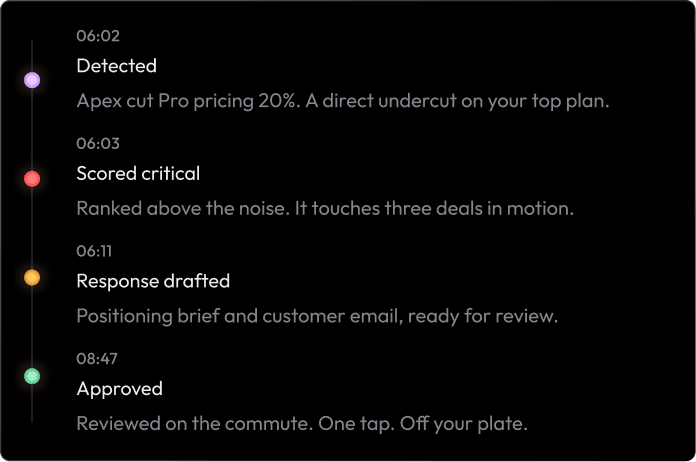Click the green Approved timeline dot
The height and width of the screenshot is (462, 696).
pos(32,376)
